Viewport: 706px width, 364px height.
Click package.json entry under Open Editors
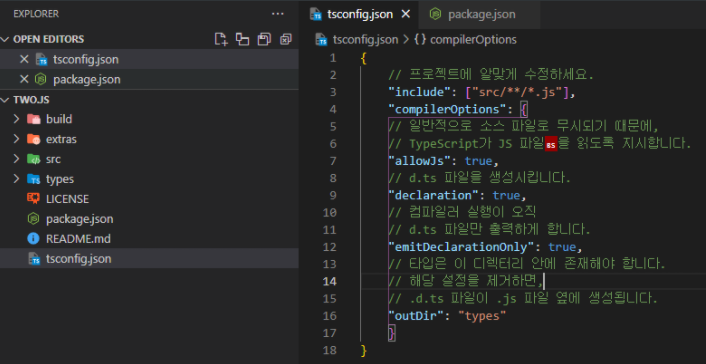click(87, 80)
